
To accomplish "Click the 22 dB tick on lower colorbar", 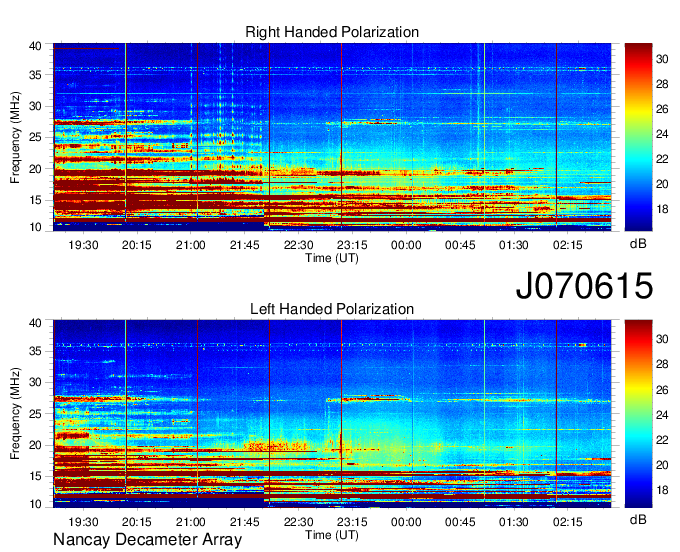I will pos(662,440).
